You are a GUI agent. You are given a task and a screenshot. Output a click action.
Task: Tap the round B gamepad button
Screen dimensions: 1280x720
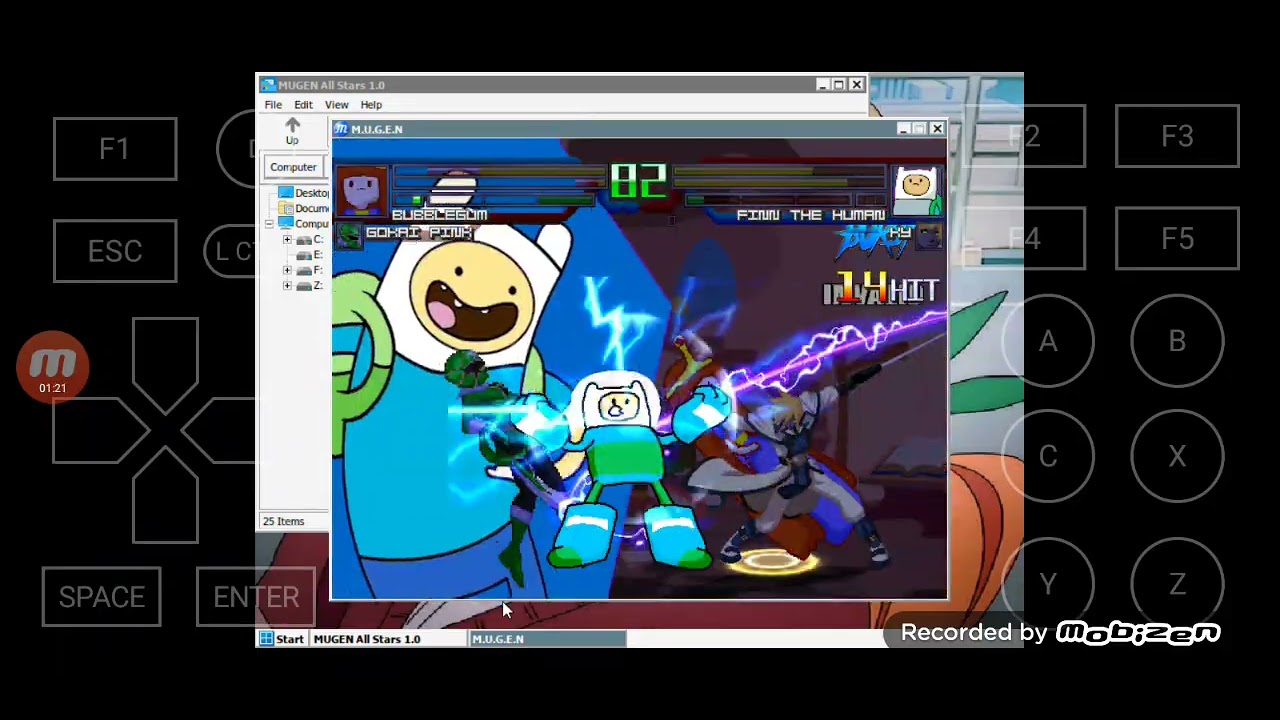coord(1177,342)
